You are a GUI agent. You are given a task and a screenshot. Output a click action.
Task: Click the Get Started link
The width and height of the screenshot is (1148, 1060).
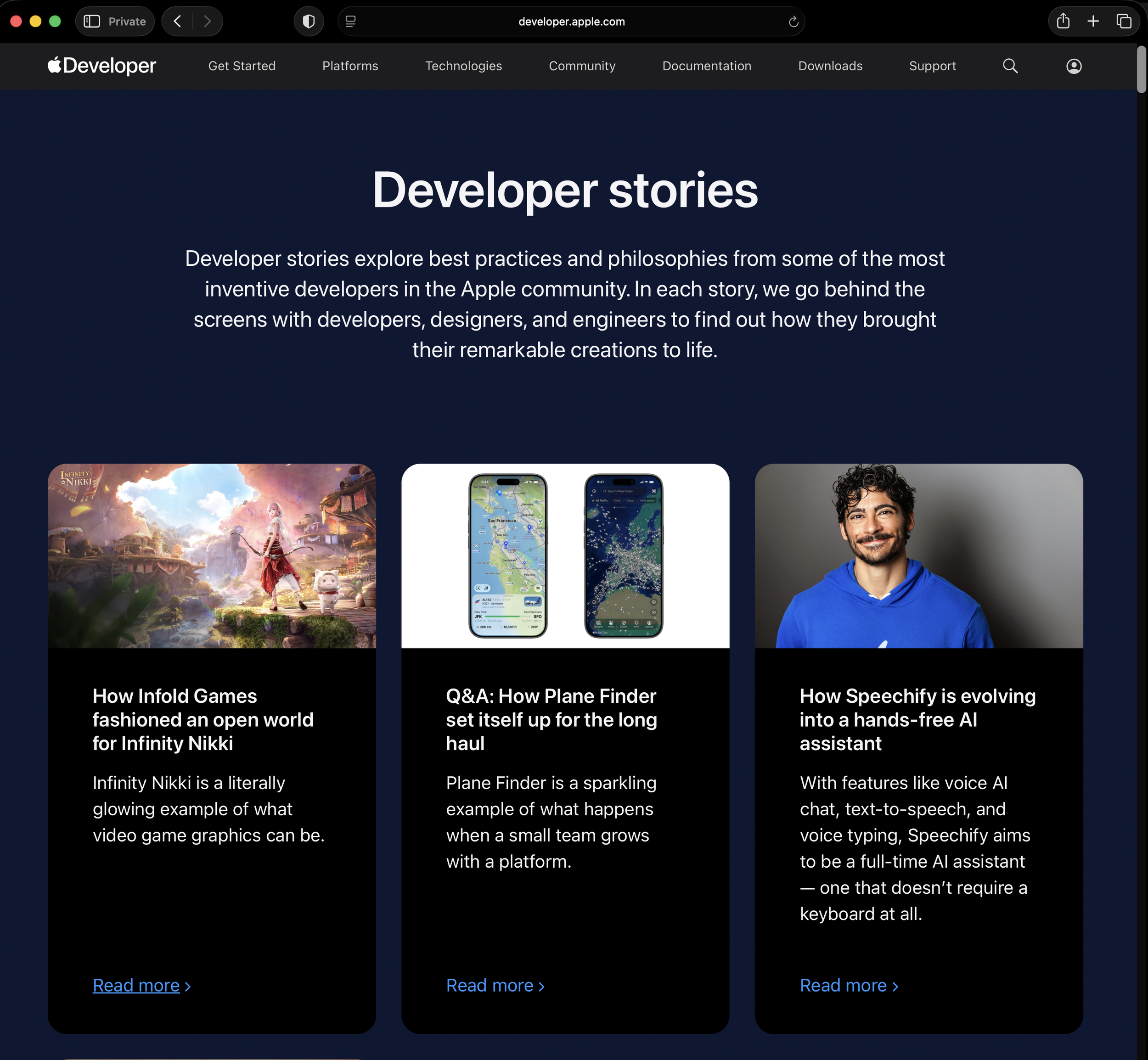tap(242, 66)
